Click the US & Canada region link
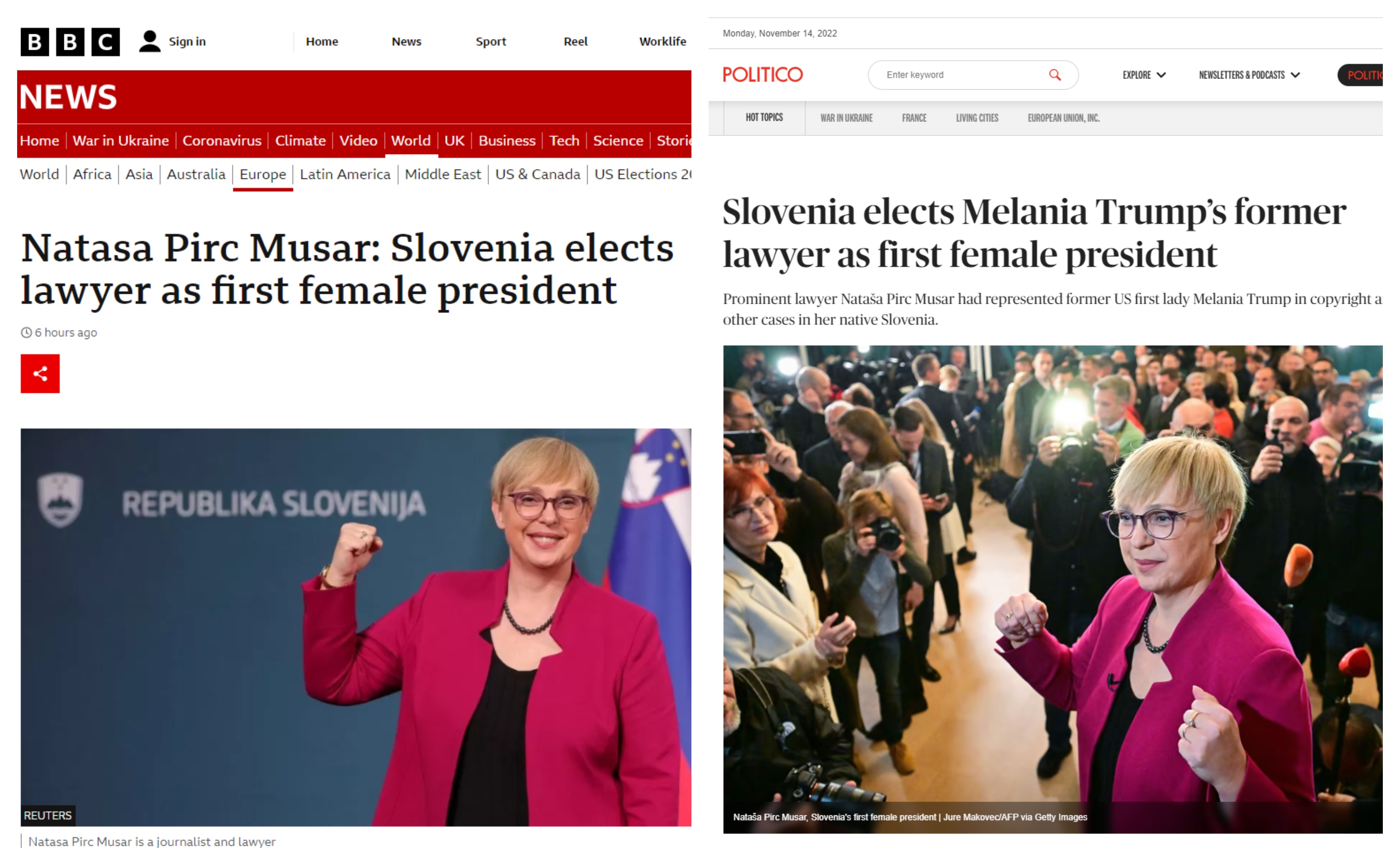This screenshot has width=1400, height=865. pyautogui.click(x=537, y=175)
